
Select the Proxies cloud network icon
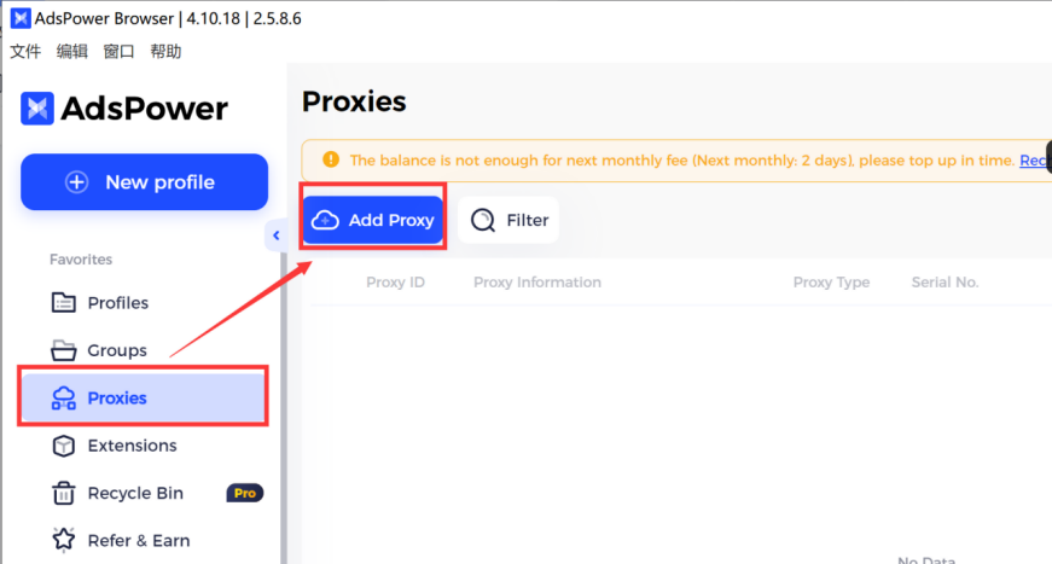click(x=64, y=398)
